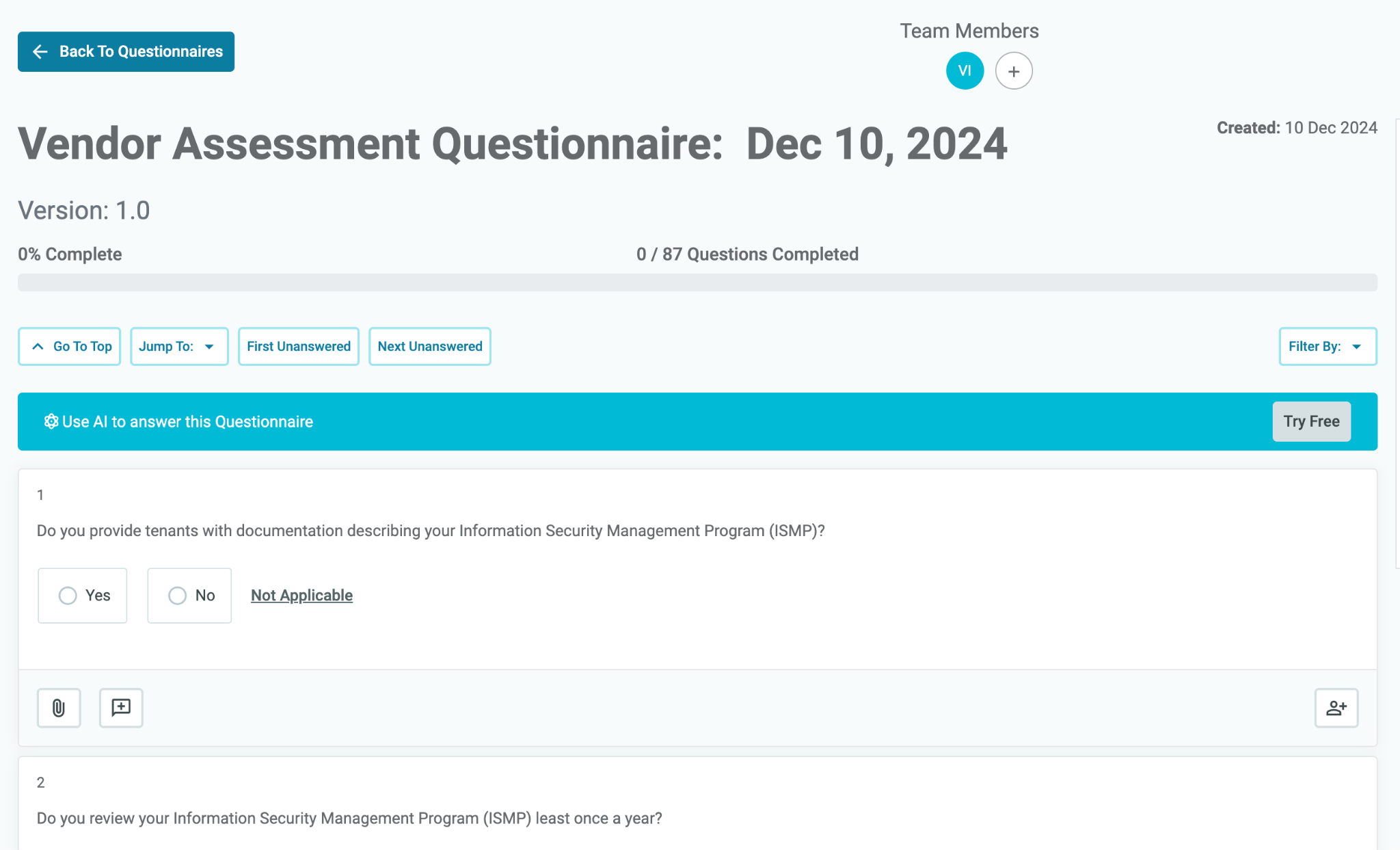The image size is (1400, 850).
Task: Click the Go To Top chevron icon
Action: click(38, 346)
